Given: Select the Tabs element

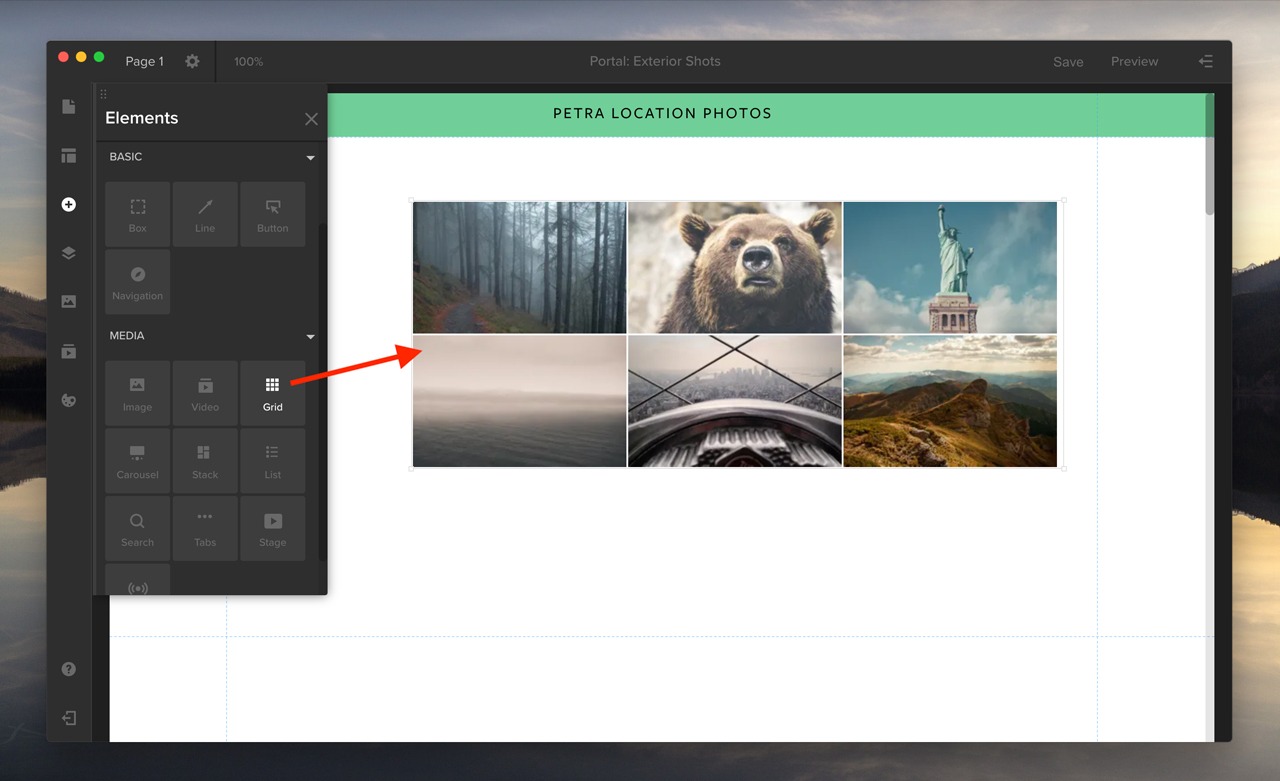Looking at the screenshot, I should 205,528.
